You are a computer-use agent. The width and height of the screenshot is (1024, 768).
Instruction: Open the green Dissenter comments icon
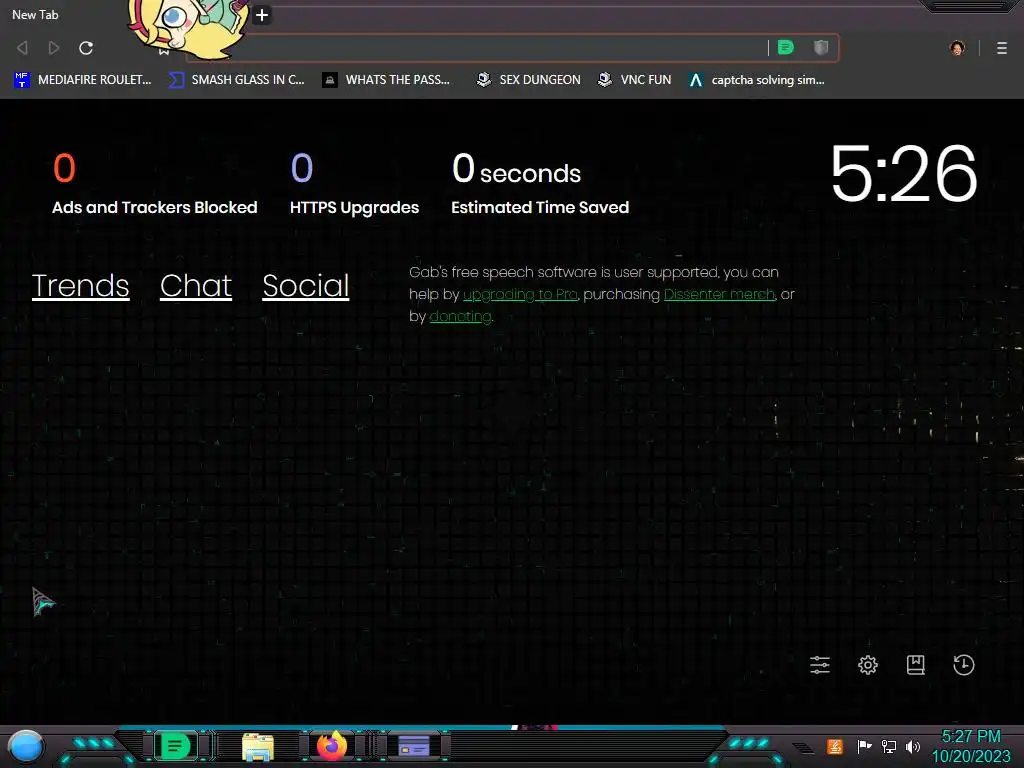click(x=786, y=47)
